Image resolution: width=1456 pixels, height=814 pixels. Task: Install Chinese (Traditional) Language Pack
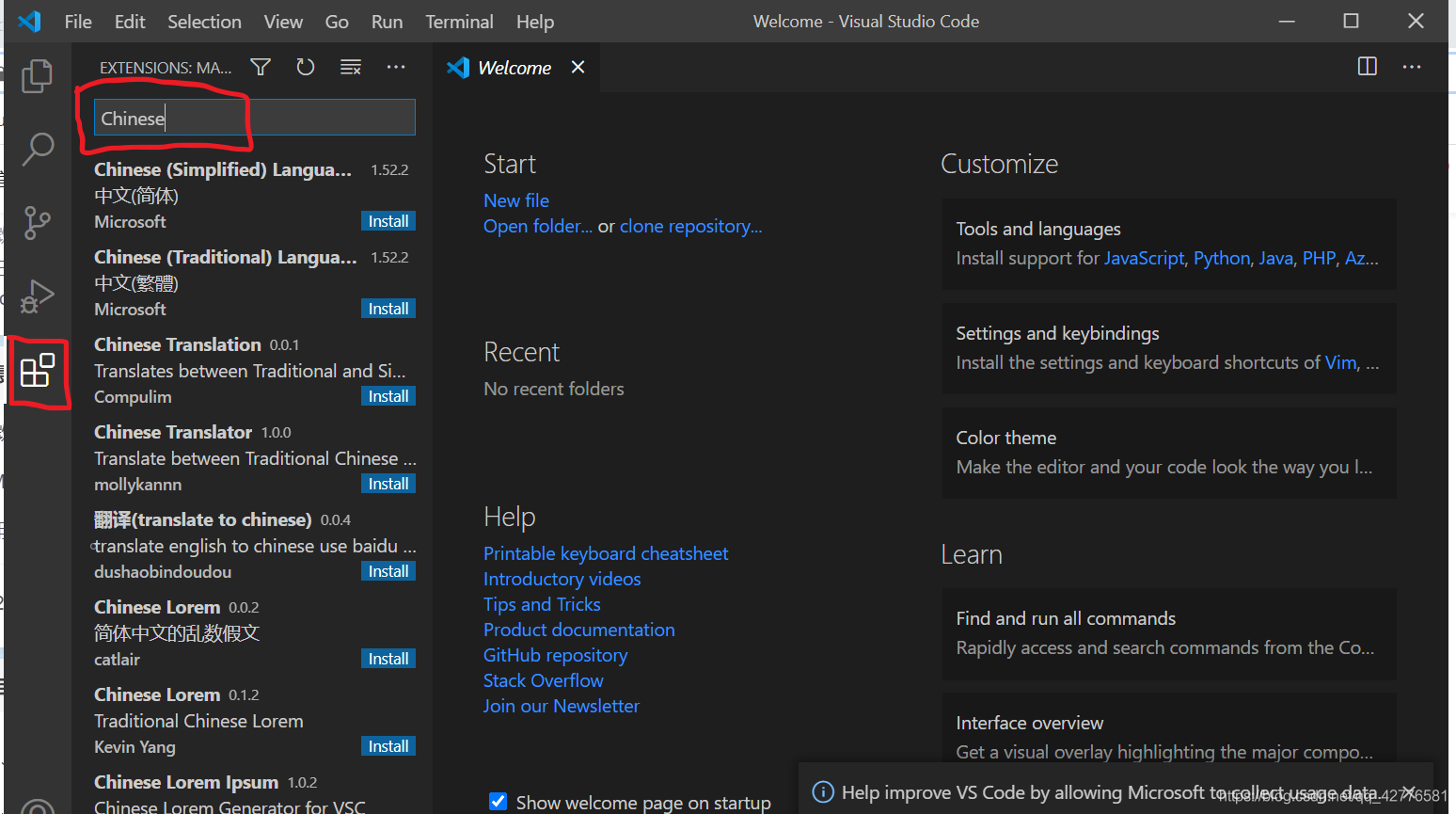click(388, 309)
